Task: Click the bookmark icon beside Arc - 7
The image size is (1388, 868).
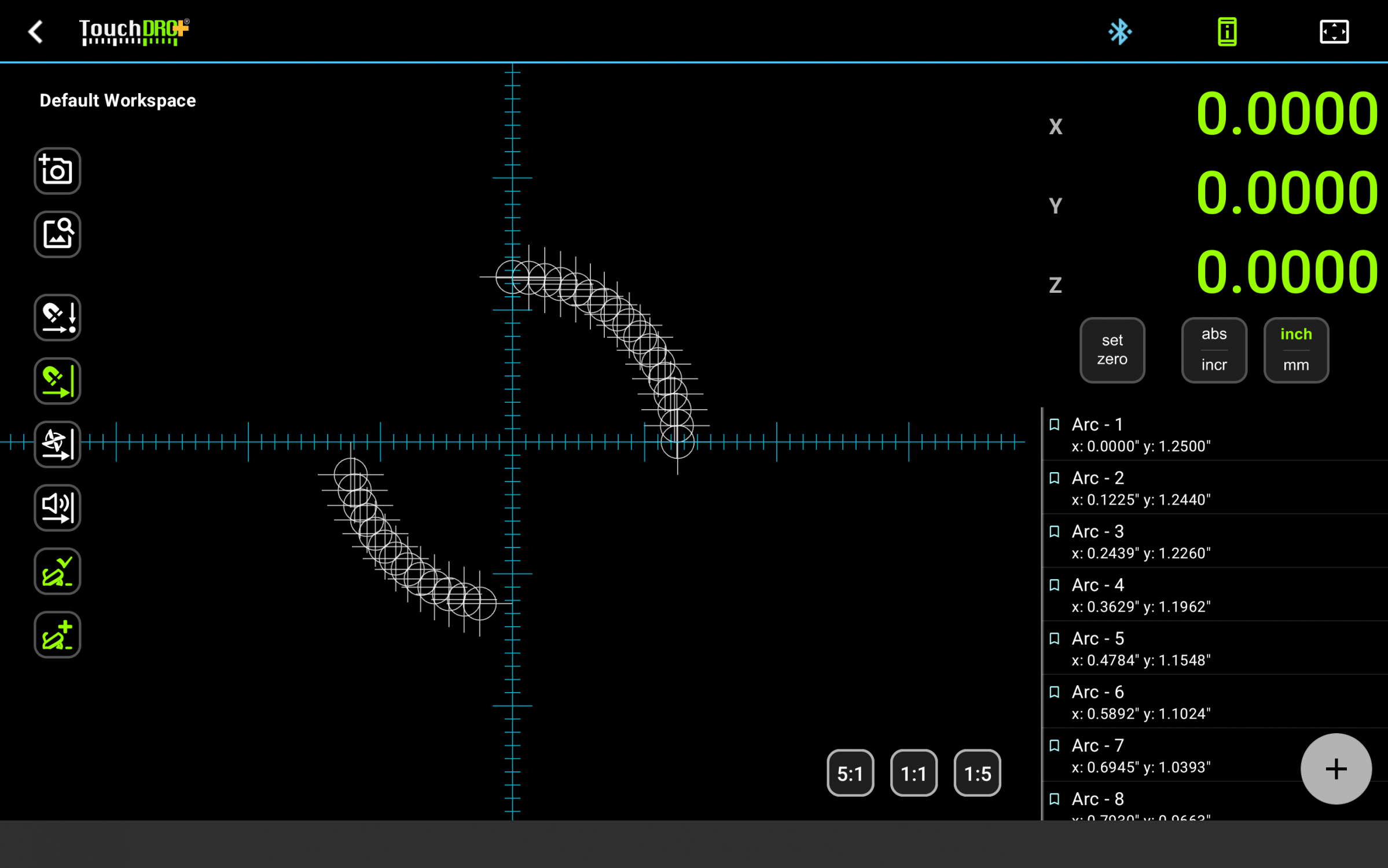Action: (x=1055, y=746)
